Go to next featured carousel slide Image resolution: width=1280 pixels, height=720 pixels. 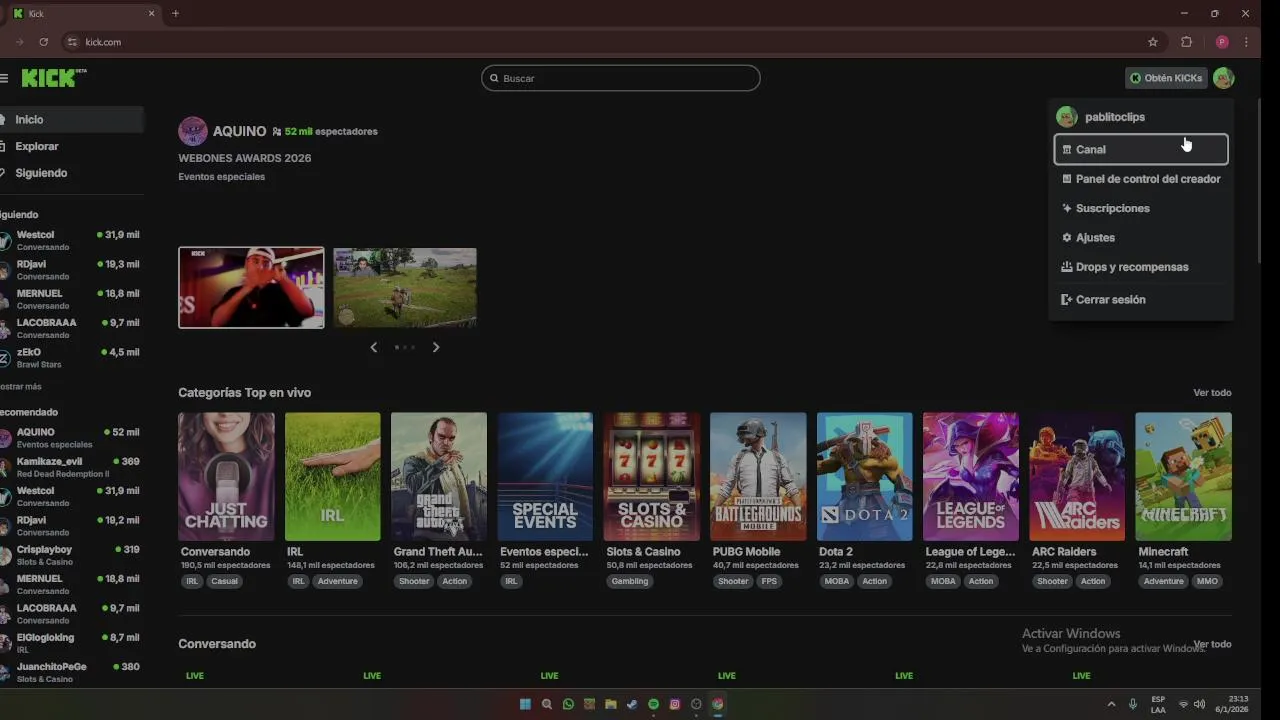(436, 347)
